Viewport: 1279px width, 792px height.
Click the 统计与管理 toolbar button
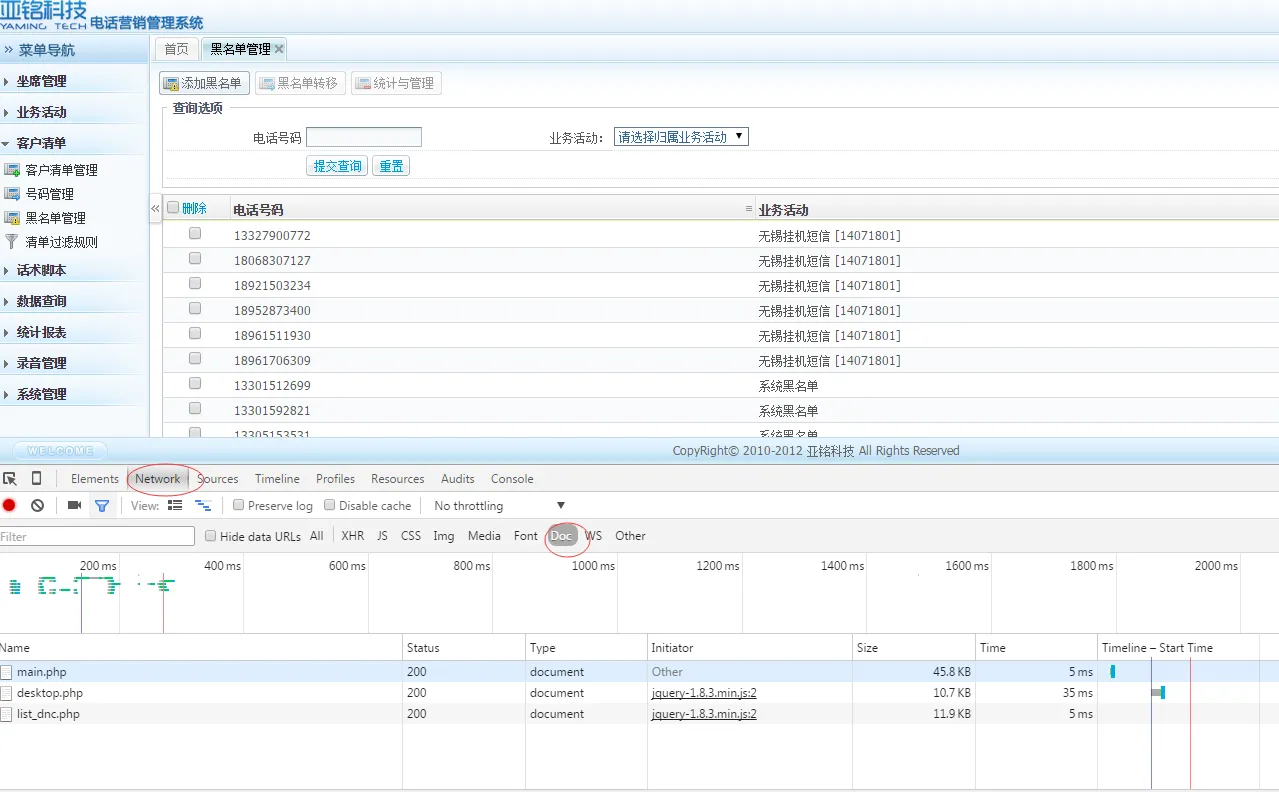coord(396,83)
